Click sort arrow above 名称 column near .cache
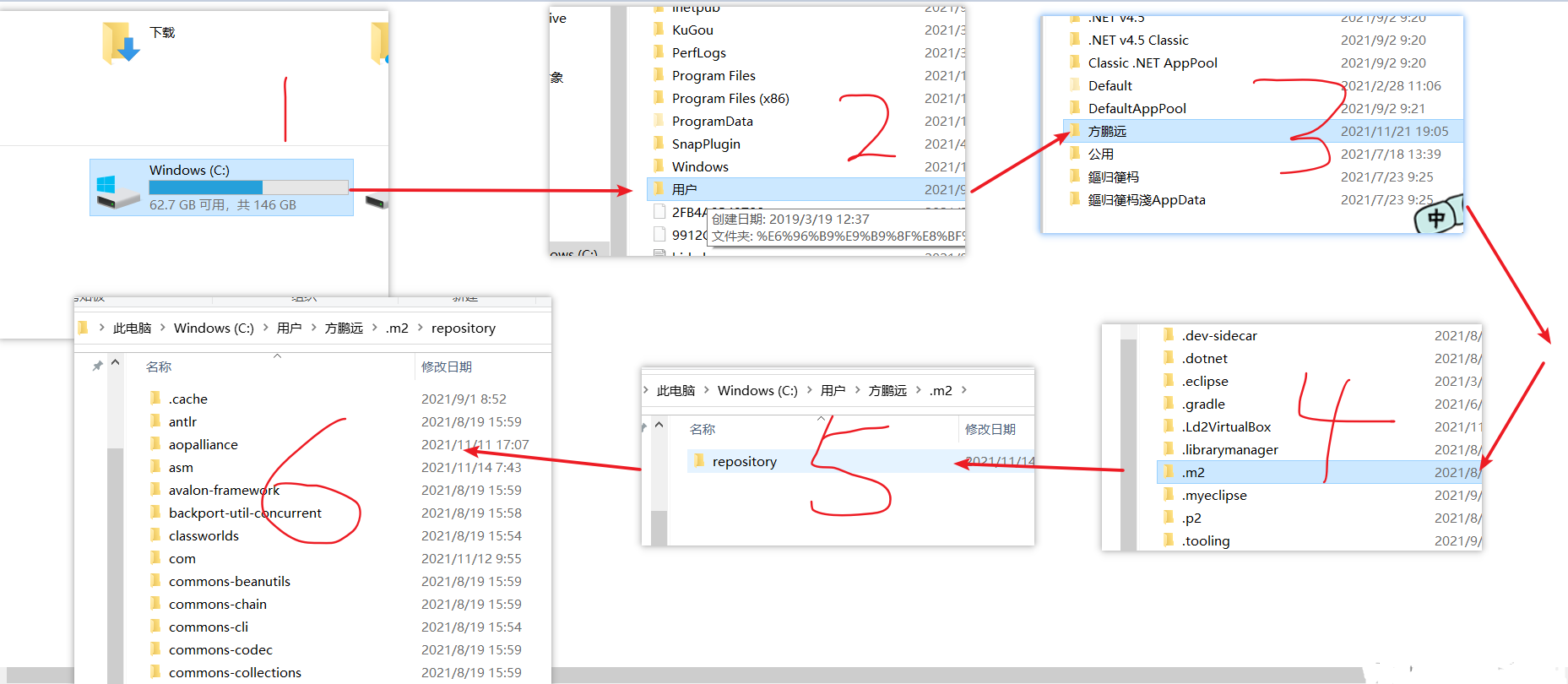 (x=277, y=356)
